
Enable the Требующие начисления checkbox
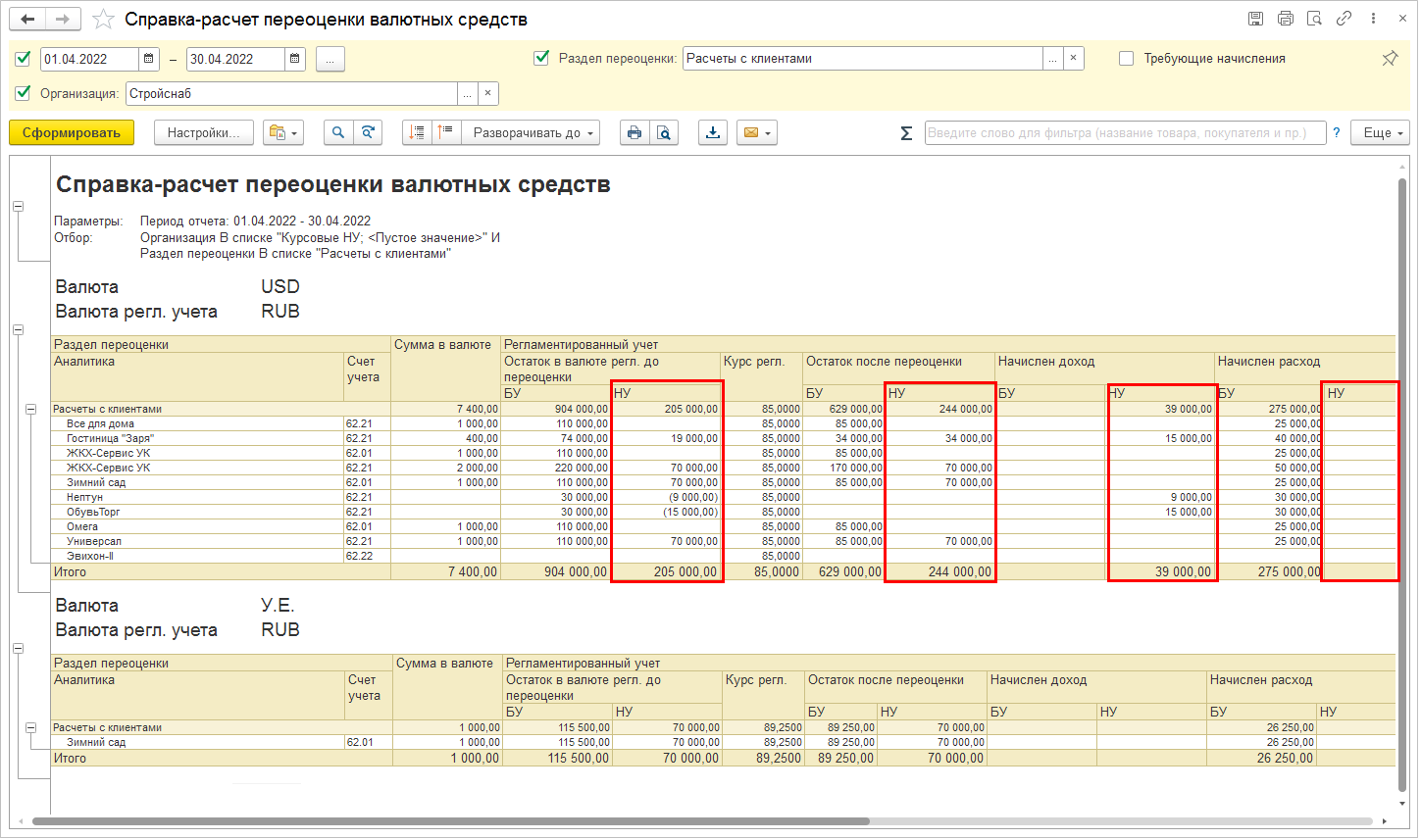click(x=1127, y=59)
